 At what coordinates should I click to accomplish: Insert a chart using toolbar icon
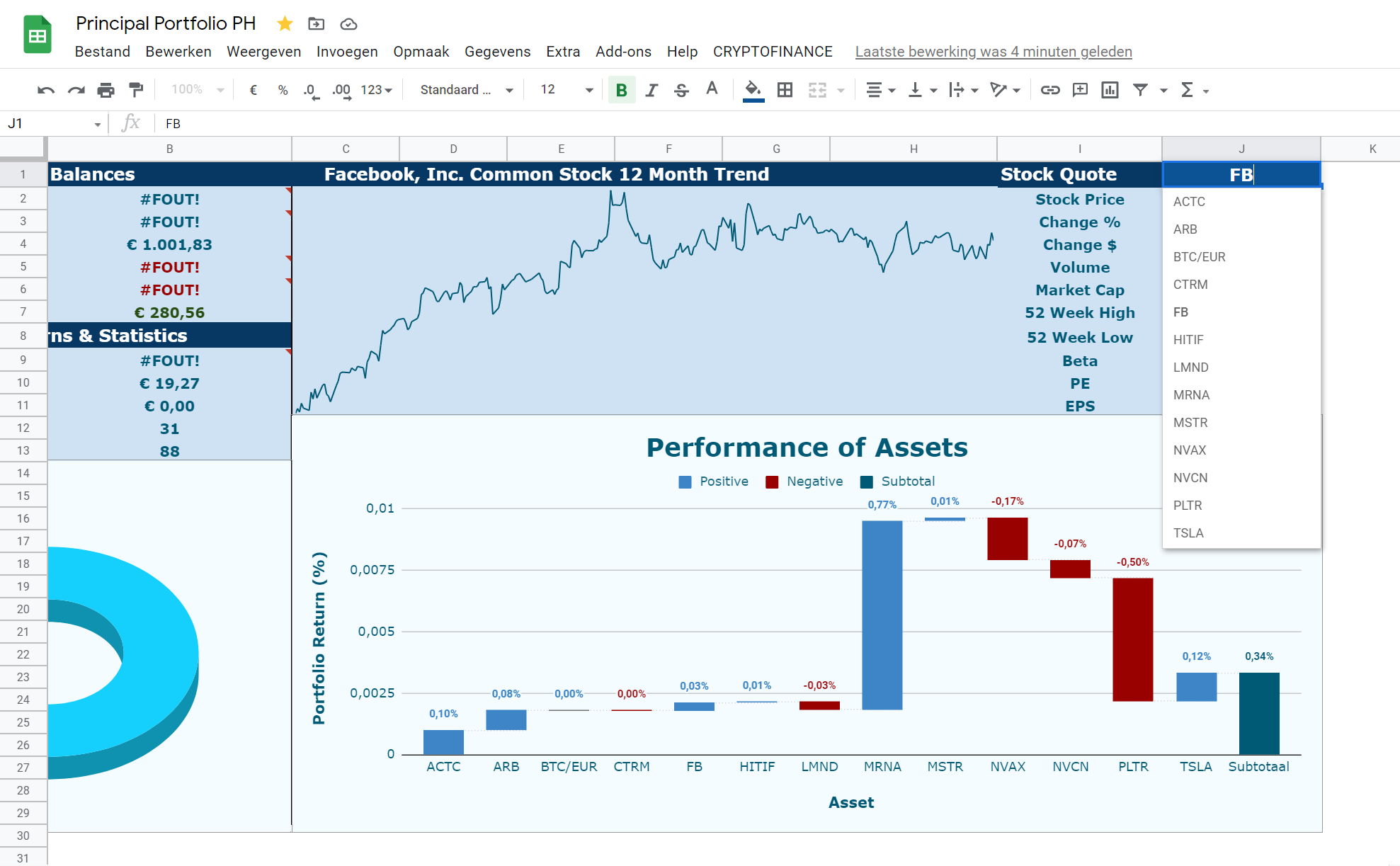(x=1110, y=90)
